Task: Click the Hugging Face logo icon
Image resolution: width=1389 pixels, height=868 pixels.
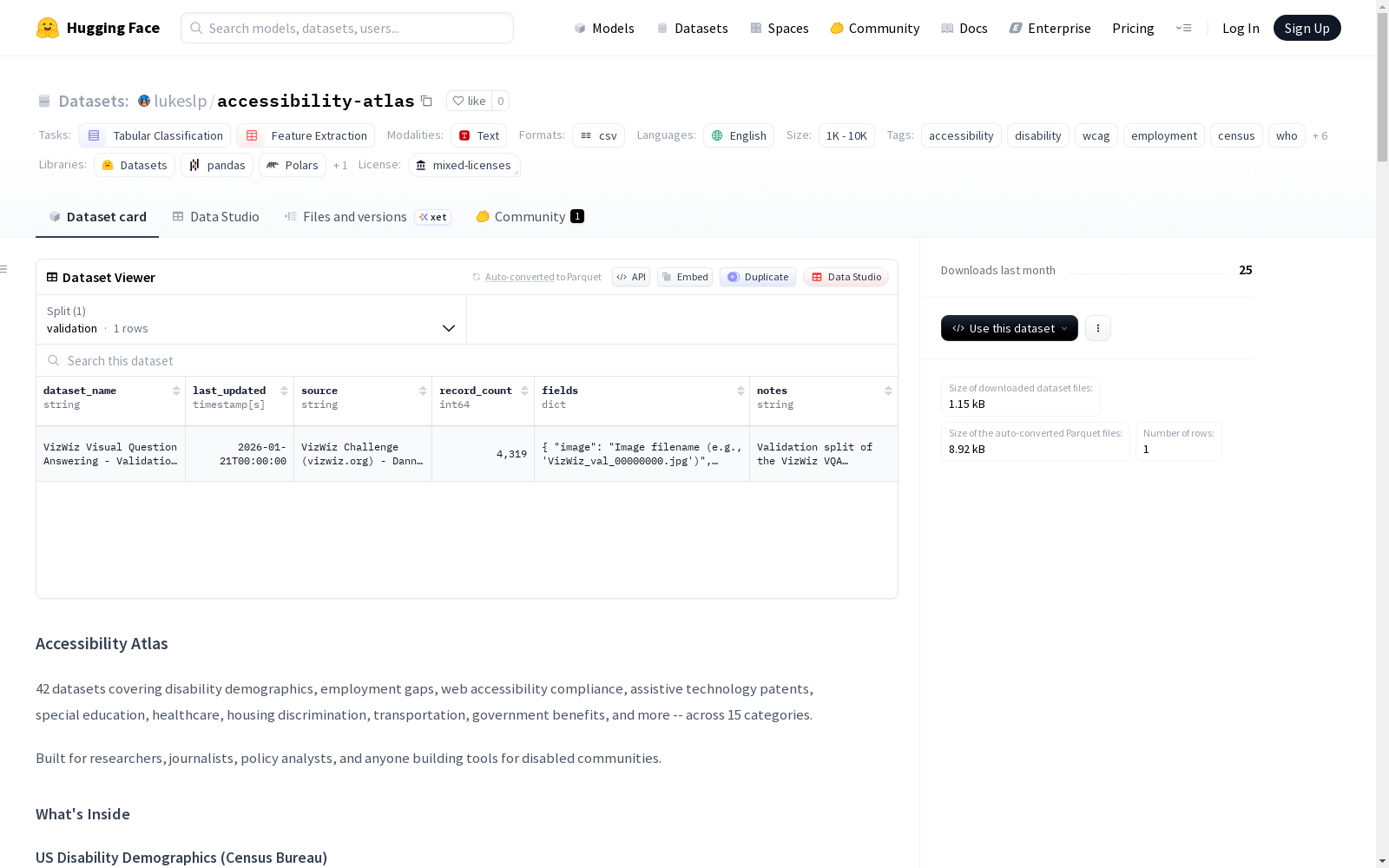Action: click(48, 28)
